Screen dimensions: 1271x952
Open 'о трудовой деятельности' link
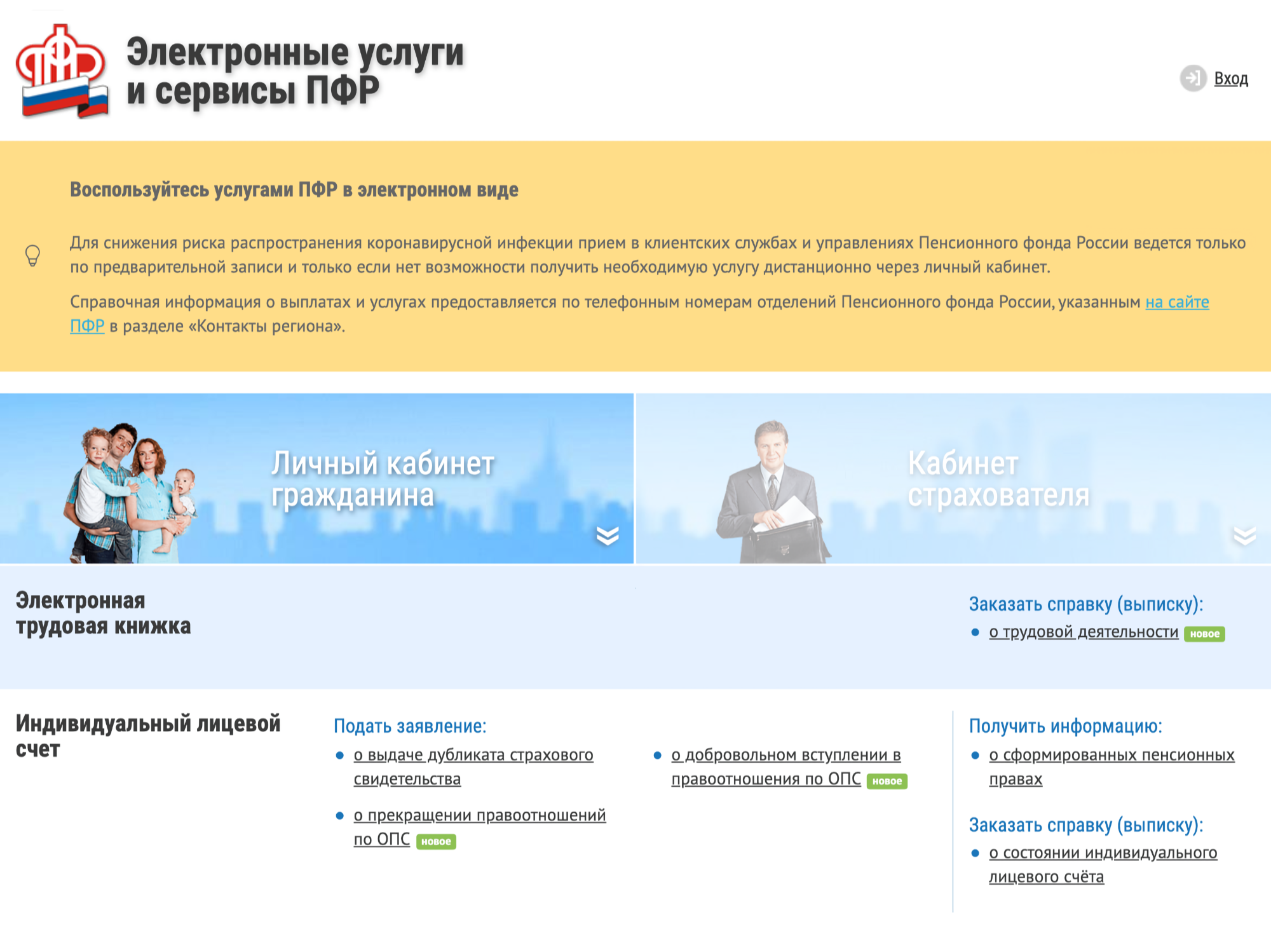[x=1084, y=632]
